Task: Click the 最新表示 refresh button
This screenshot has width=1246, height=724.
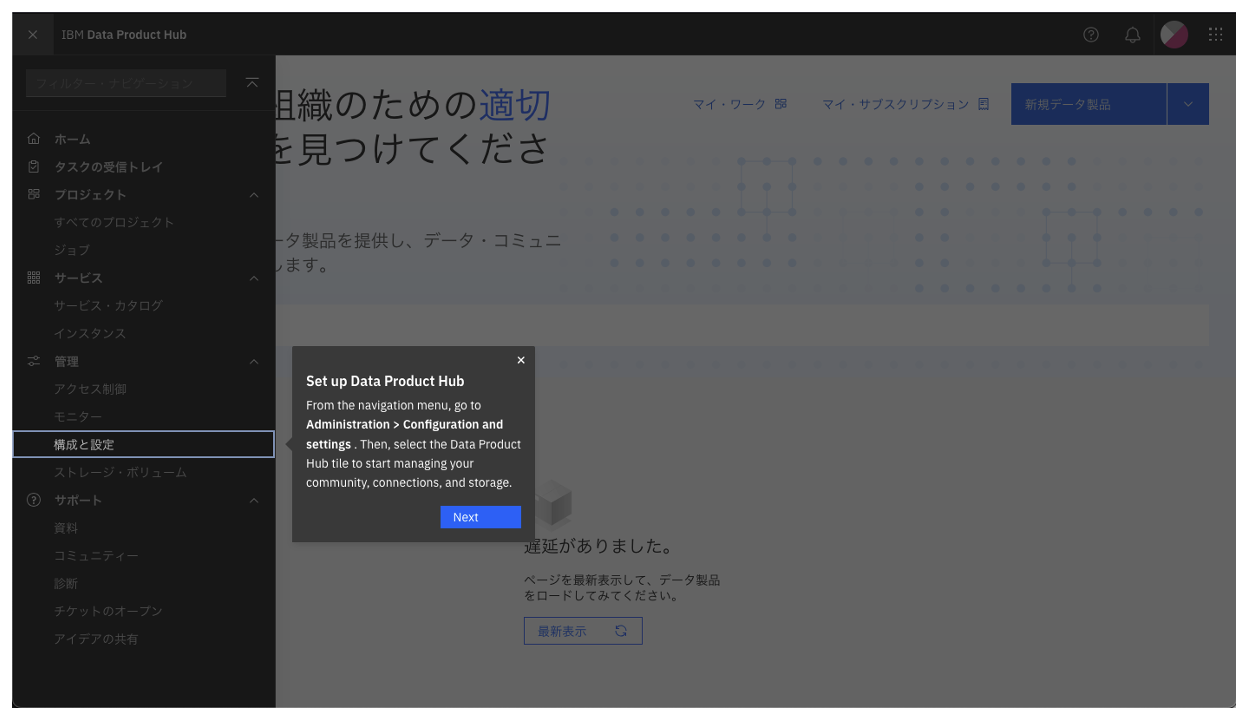Action: [x=583, y=630]
